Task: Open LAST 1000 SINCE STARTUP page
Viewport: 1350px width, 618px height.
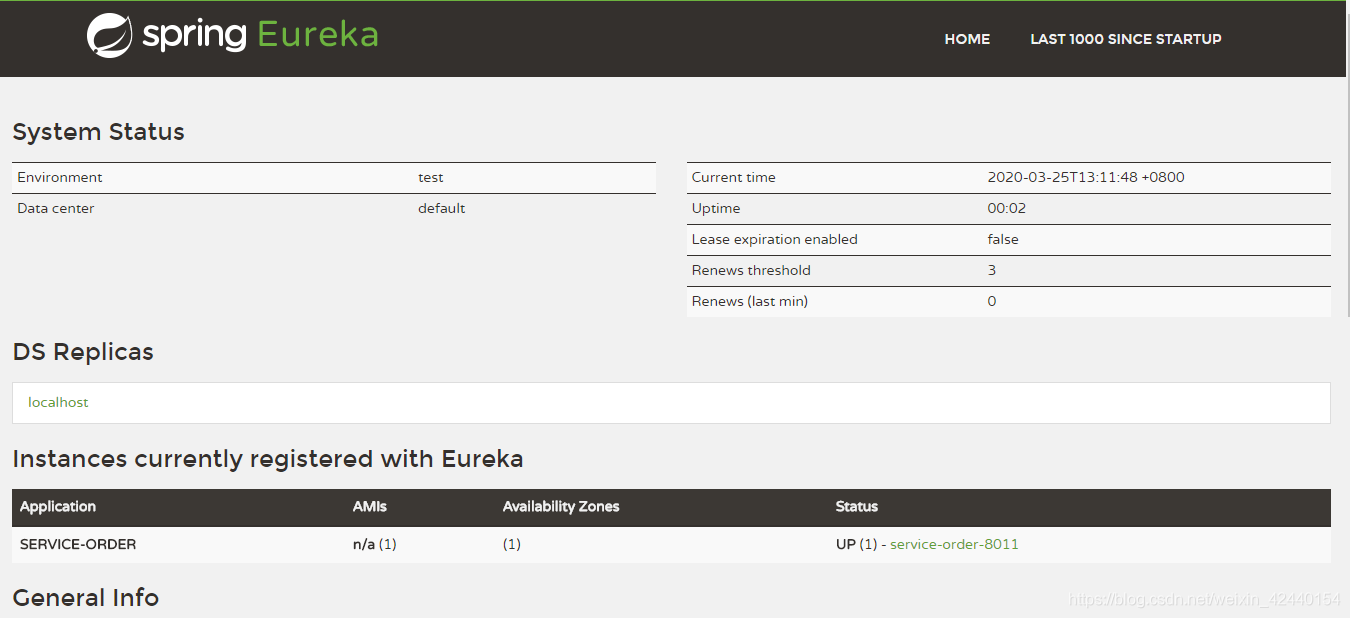Action: [x=1126, y=39]
